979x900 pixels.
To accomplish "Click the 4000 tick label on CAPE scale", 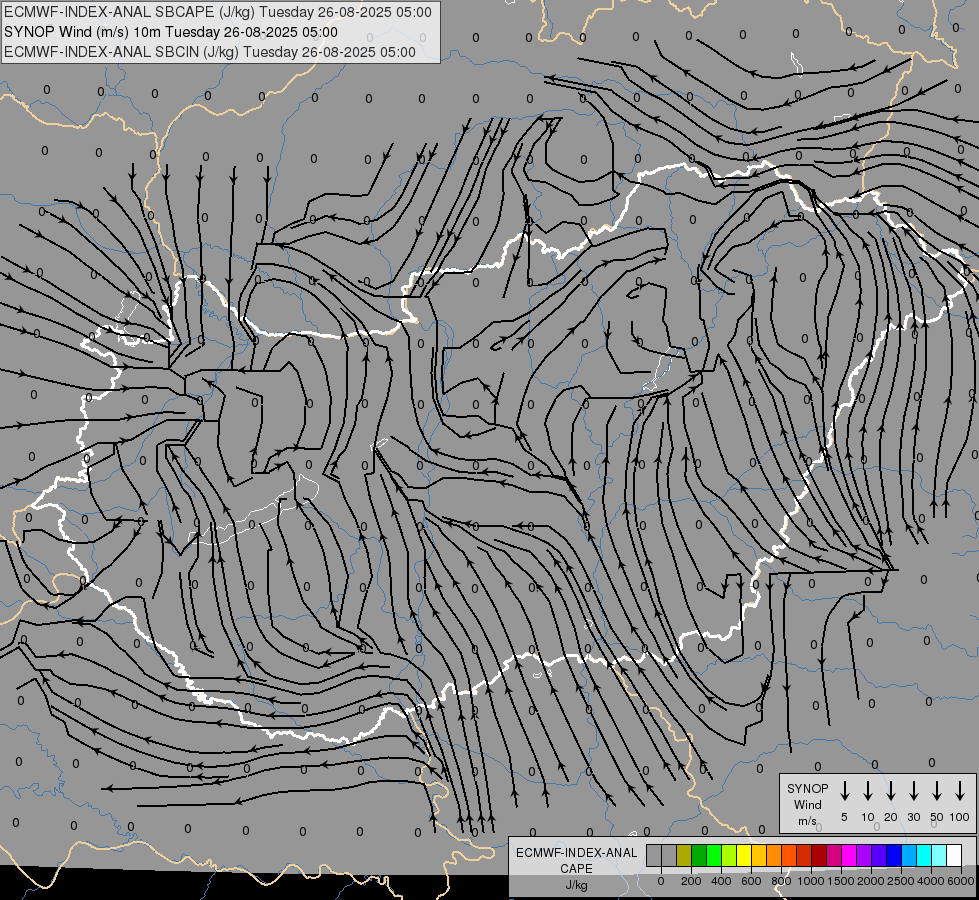I will (x=931, y=881).
